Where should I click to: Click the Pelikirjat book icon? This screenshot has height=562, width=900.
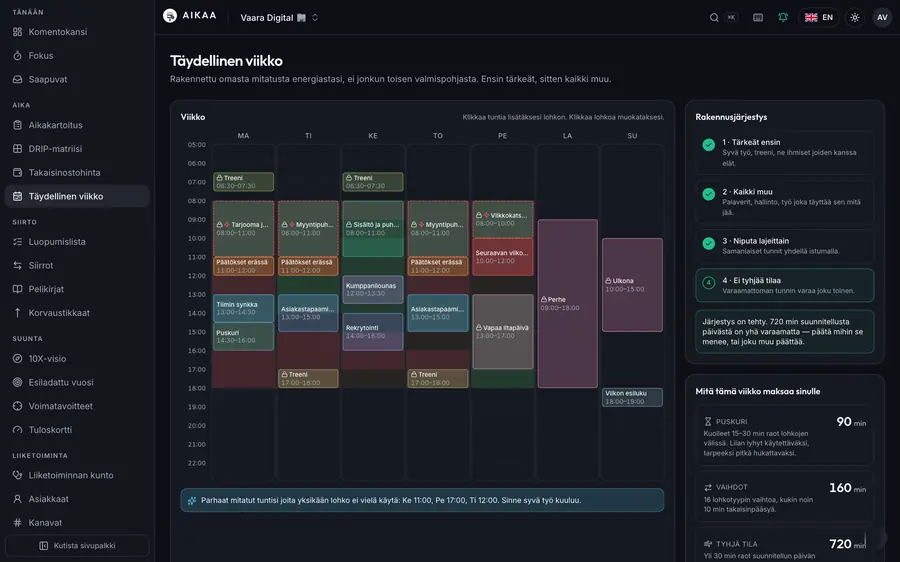[x=17, y=289]
